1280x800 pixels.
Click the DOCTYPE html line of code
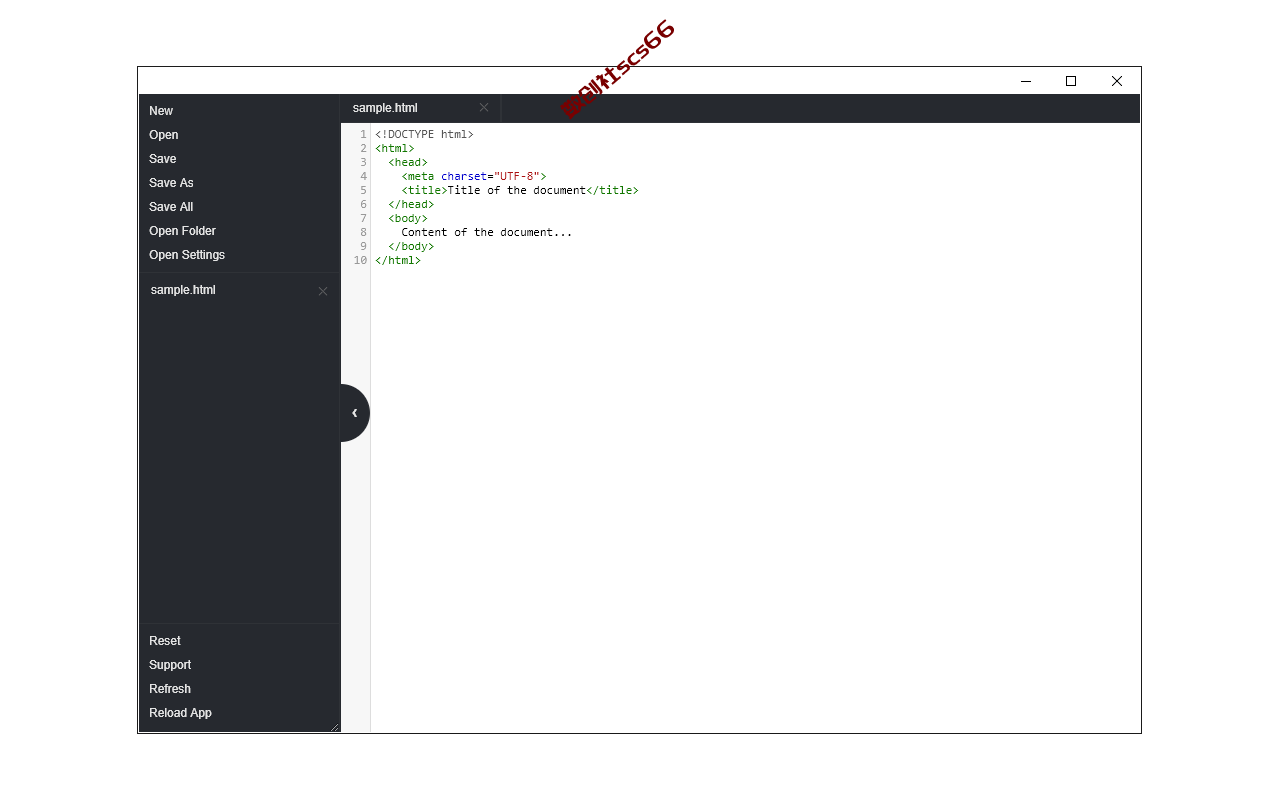(x=424, y=134)
